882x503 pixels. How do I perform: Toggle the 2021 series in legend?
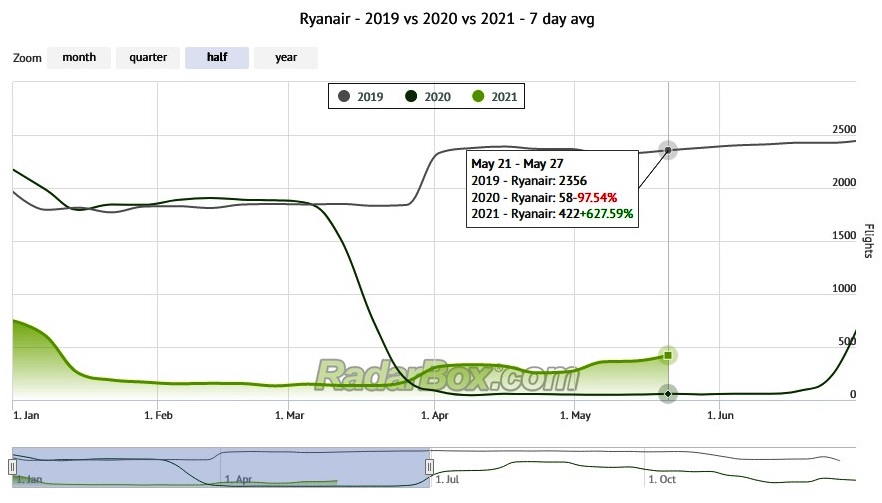click(494, 97)
